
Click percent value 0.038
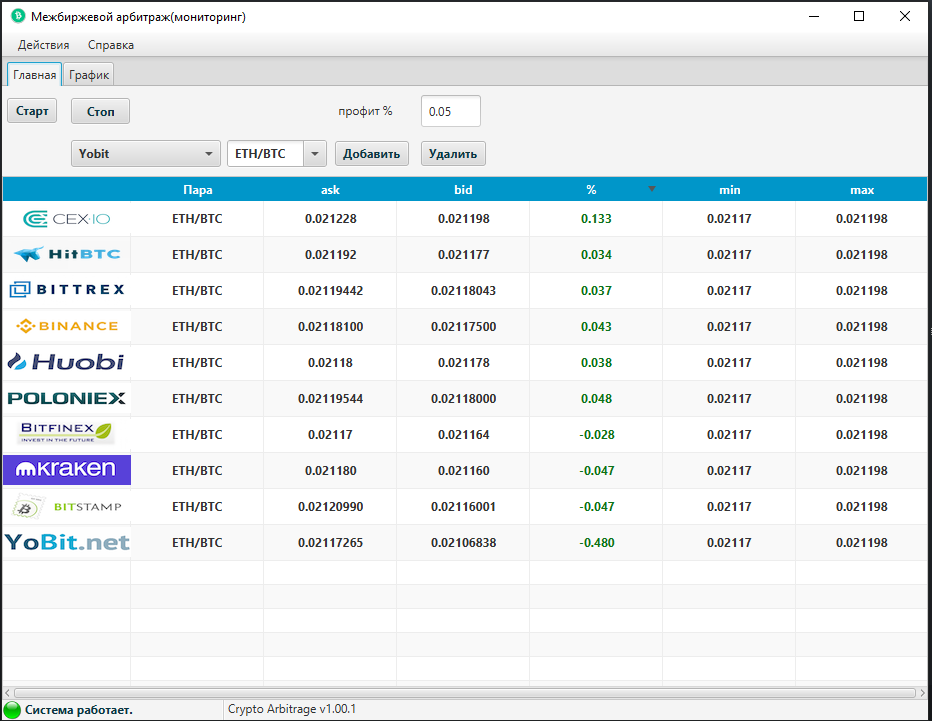596,363
